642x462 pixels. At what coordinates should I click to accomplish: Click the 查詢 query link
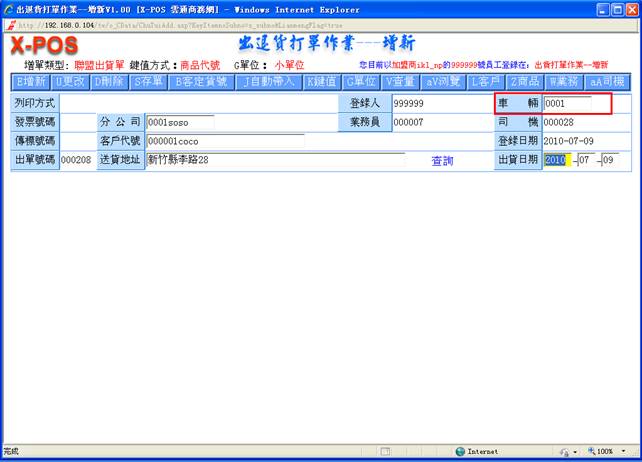pos(442,160)
